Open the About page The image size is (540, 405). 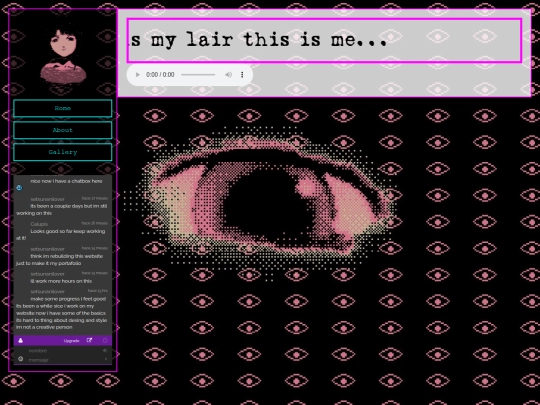coord(63,130)
